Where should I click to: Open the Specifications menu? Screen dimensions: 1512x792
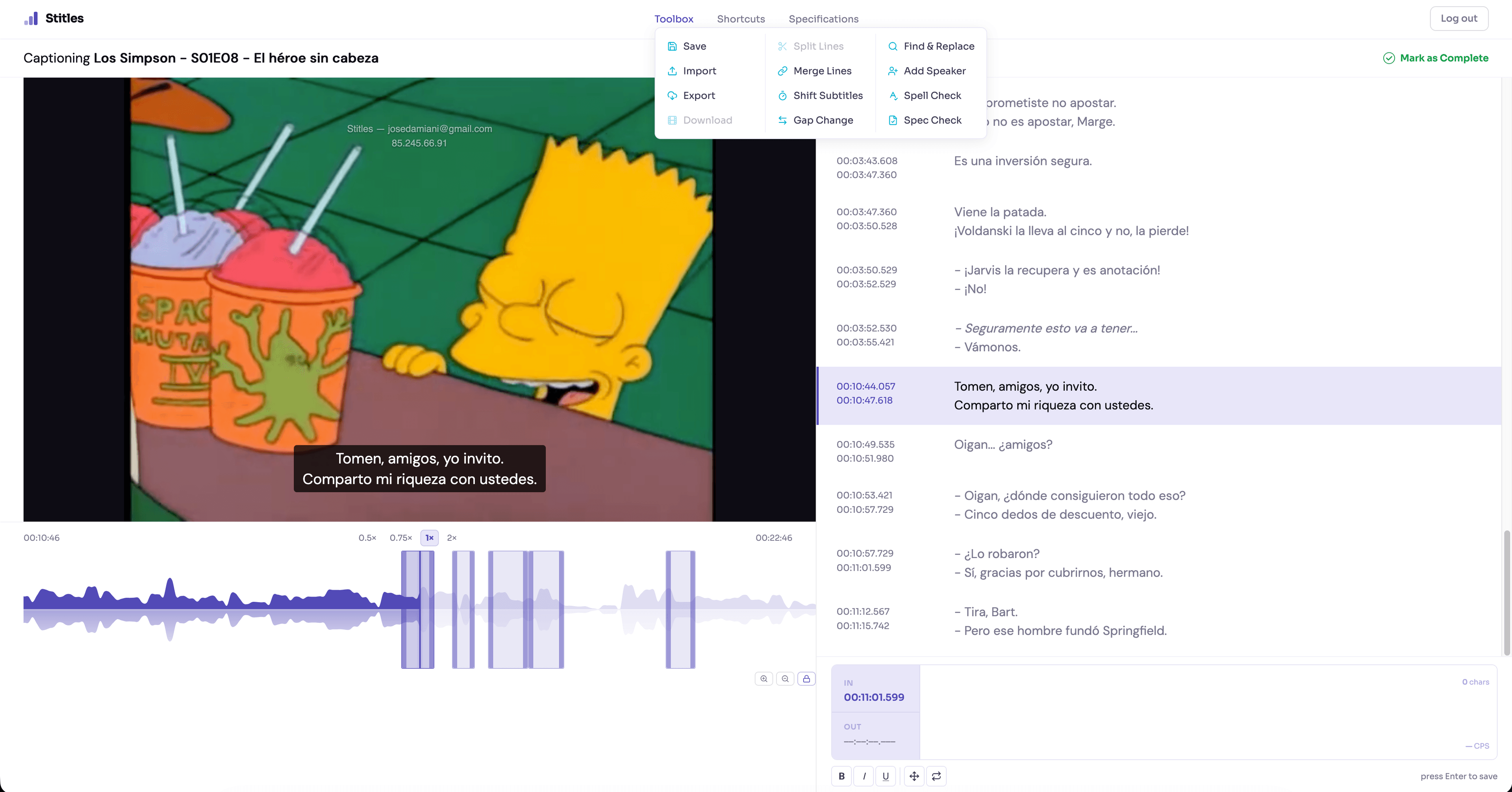[x=823, y=19]
